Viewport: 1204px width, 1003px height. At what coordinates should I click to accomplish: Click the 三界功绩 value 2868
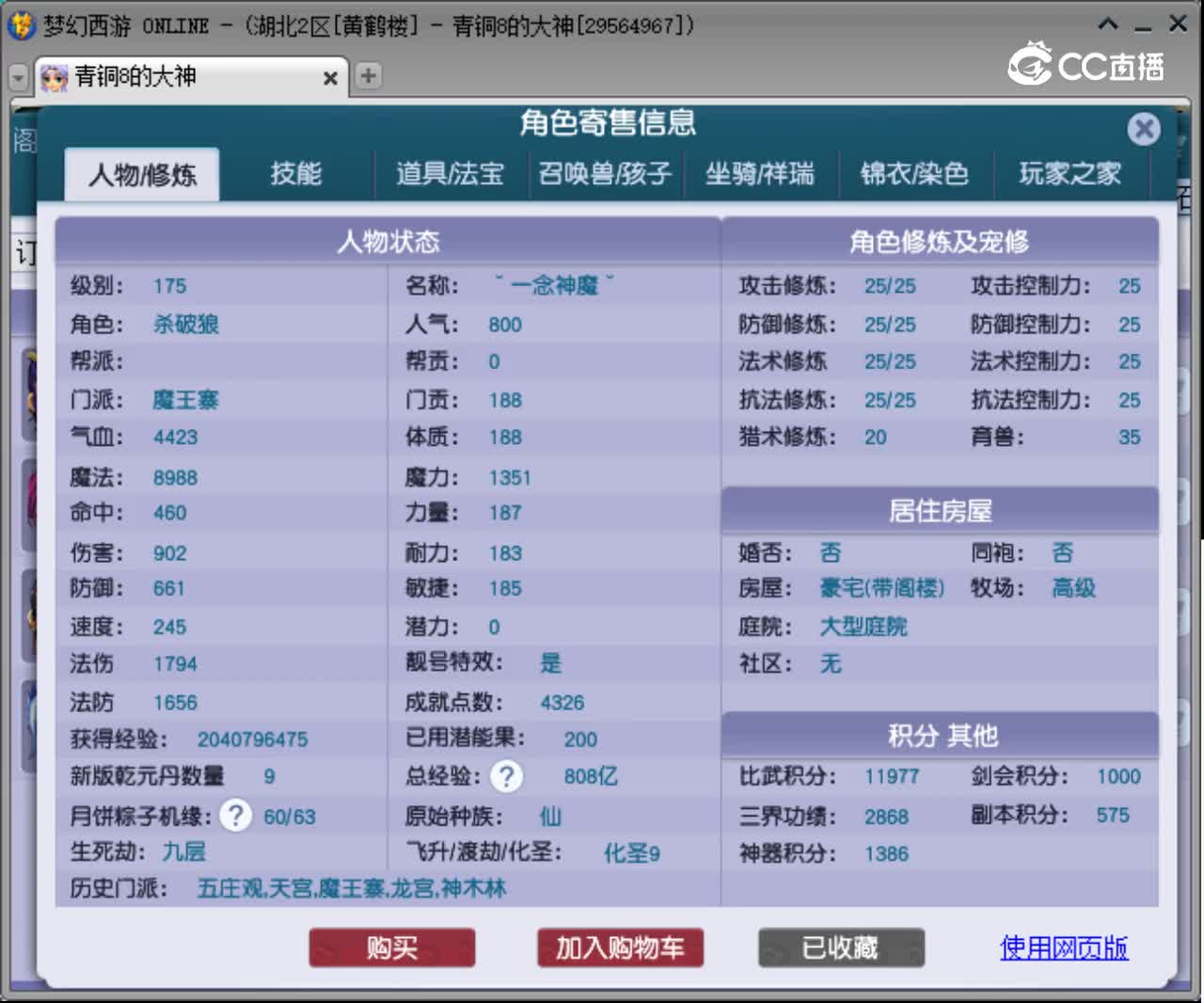[886, 817]
